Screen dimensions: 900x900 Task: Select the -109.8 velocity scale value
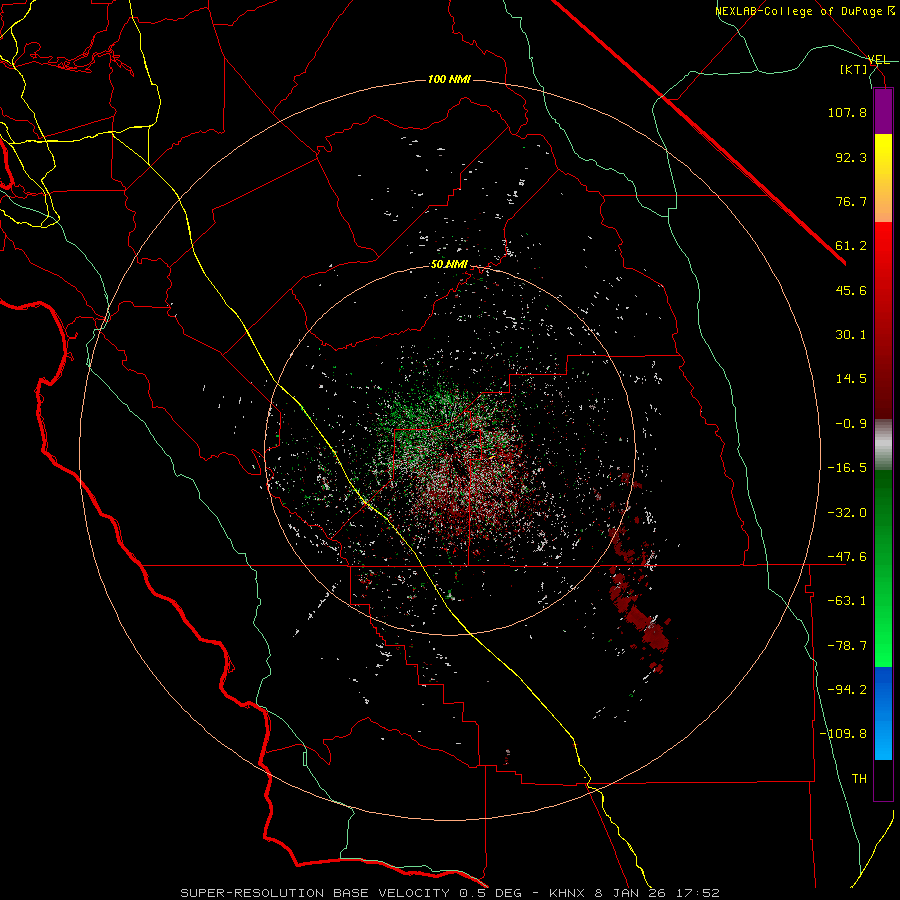(x=844, y=734)
